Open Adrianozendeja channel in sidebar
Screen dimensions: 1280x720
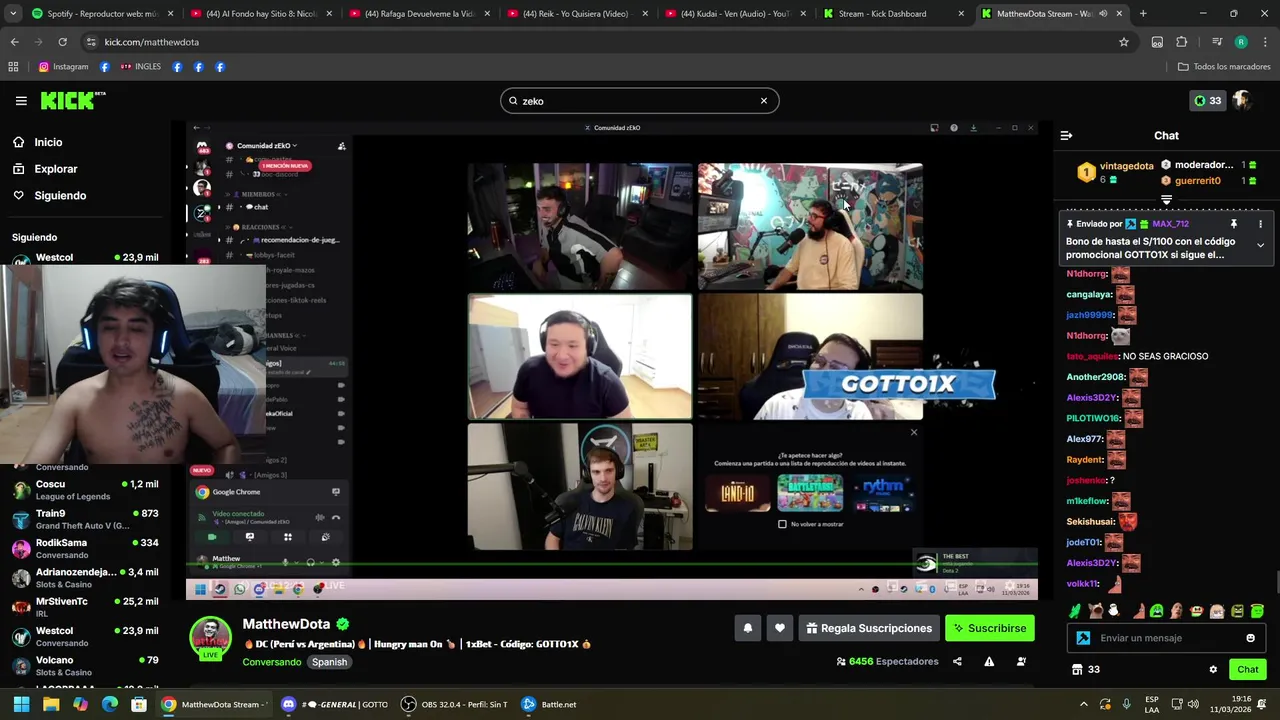point(85,578)
